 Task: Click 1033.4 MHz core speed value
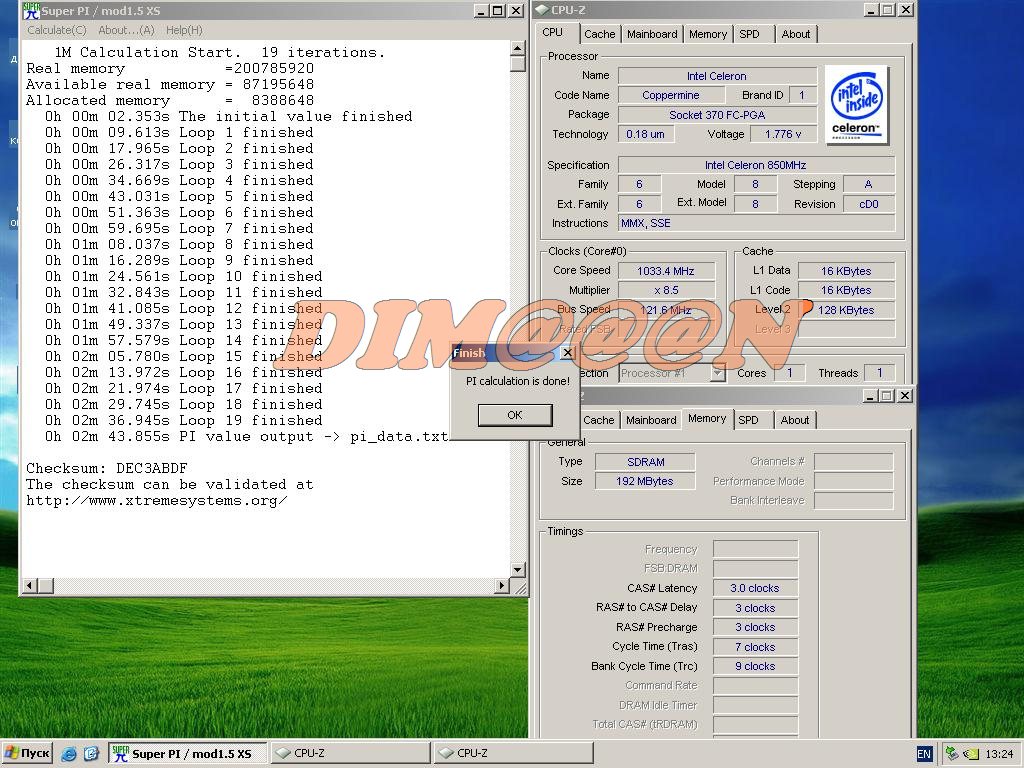click(x=666, y=271)
